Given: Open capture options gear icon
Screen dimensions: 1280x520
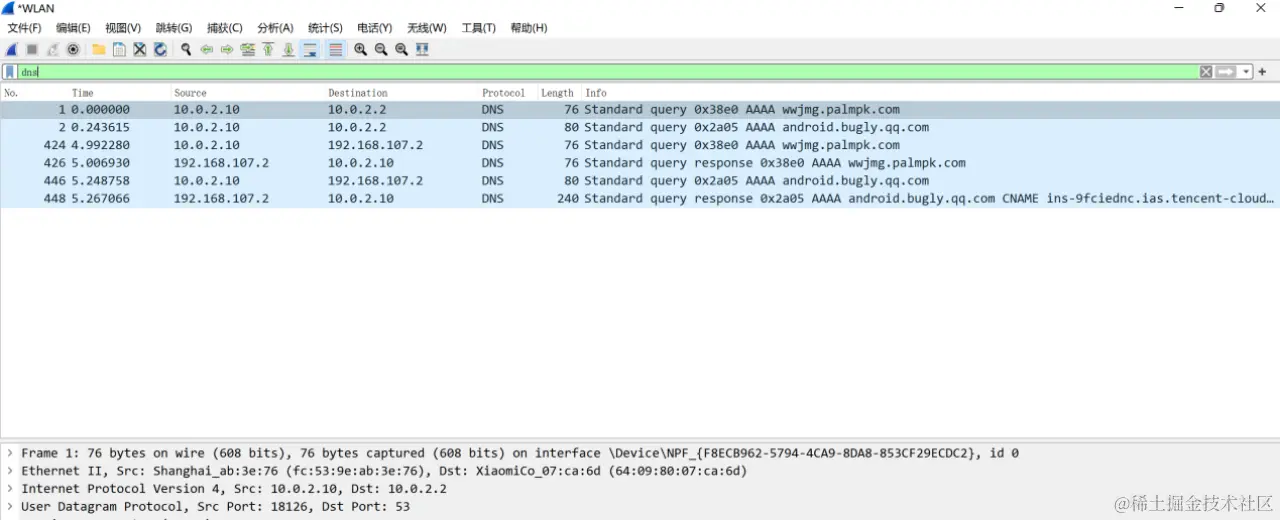Looking at the screenshot, I should point(72,49).
